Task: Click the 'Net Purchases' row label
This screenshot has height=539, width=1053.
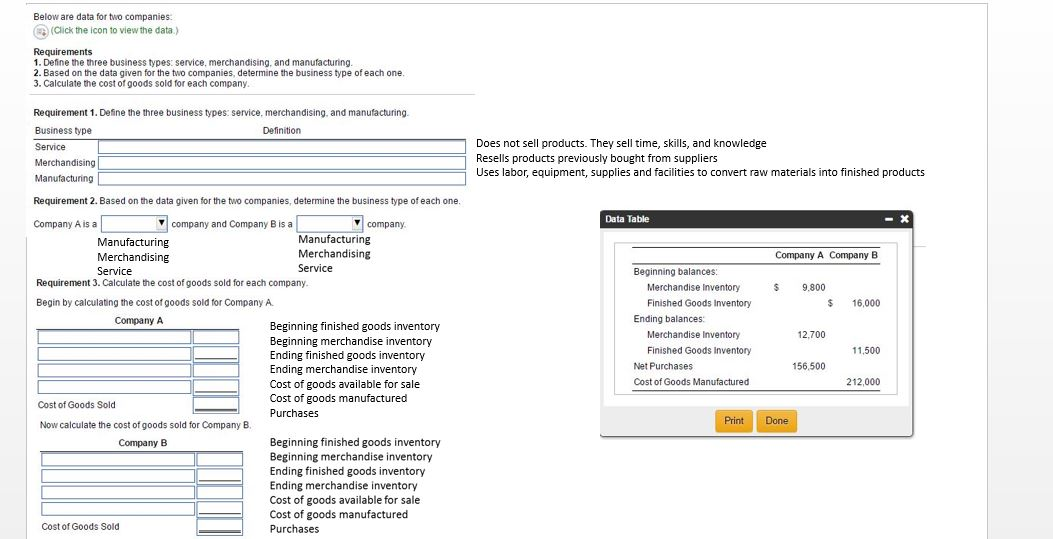Action: (x=663, y=366)
